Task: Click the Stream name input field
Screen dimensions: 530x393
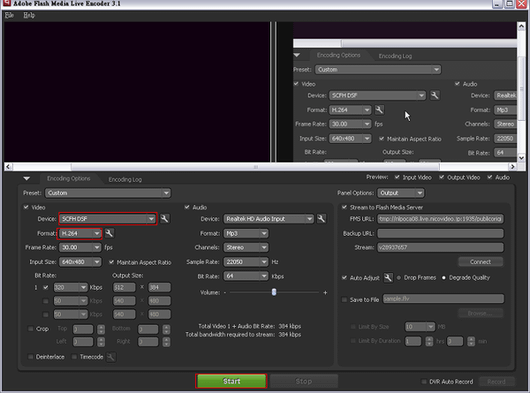Action: 440,247
